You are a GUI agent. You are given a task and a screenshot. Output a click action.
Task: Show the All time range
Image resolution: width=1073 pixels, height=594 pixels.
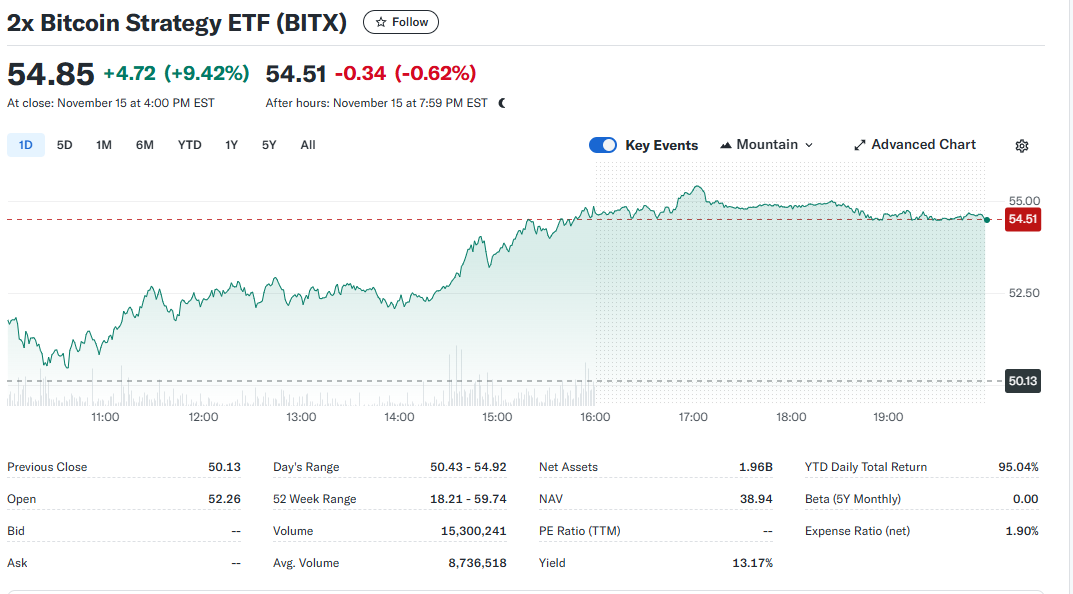[x=308, y=145]
